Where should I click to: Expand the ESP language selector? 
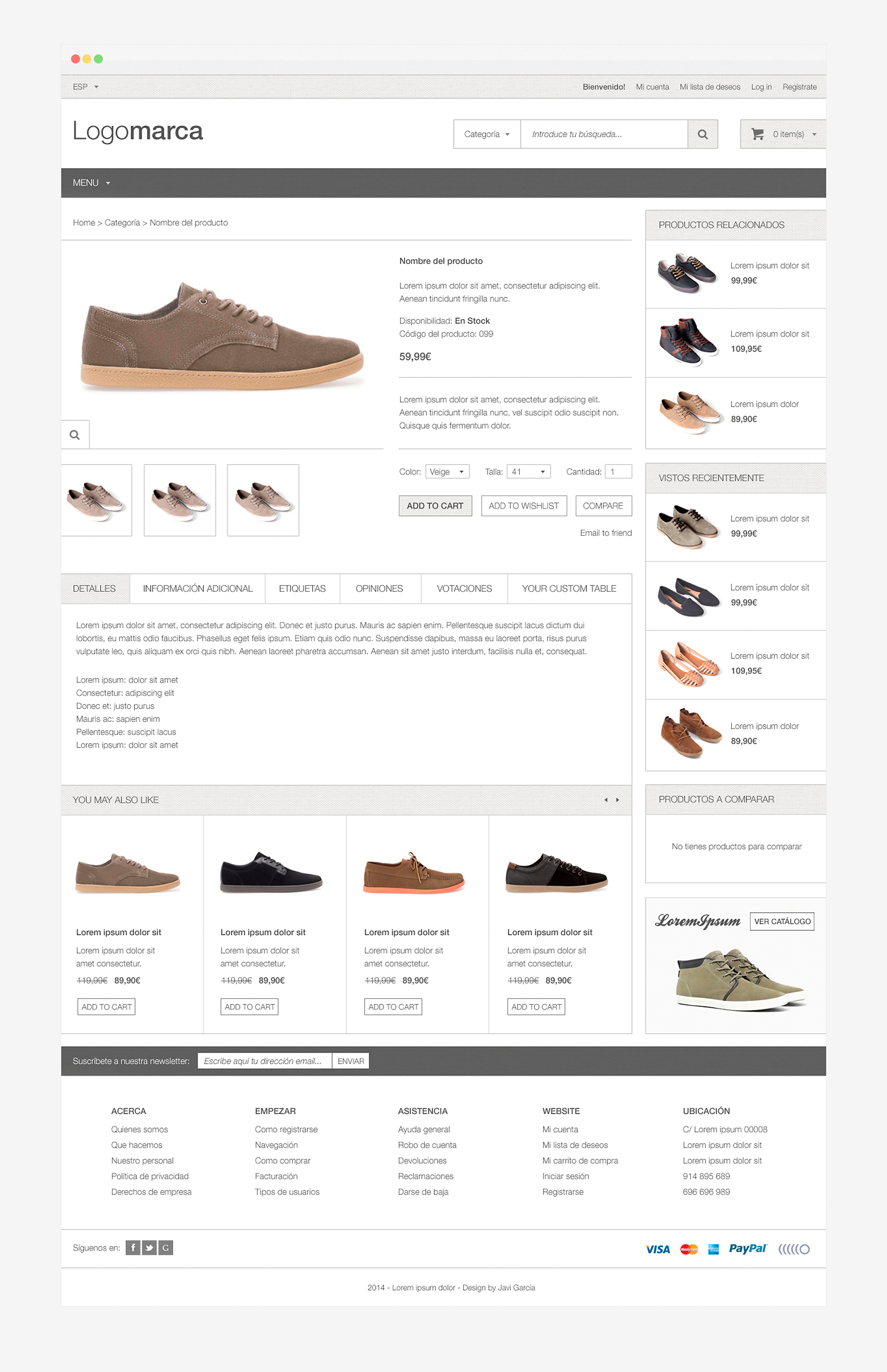[x=85, y=87]
